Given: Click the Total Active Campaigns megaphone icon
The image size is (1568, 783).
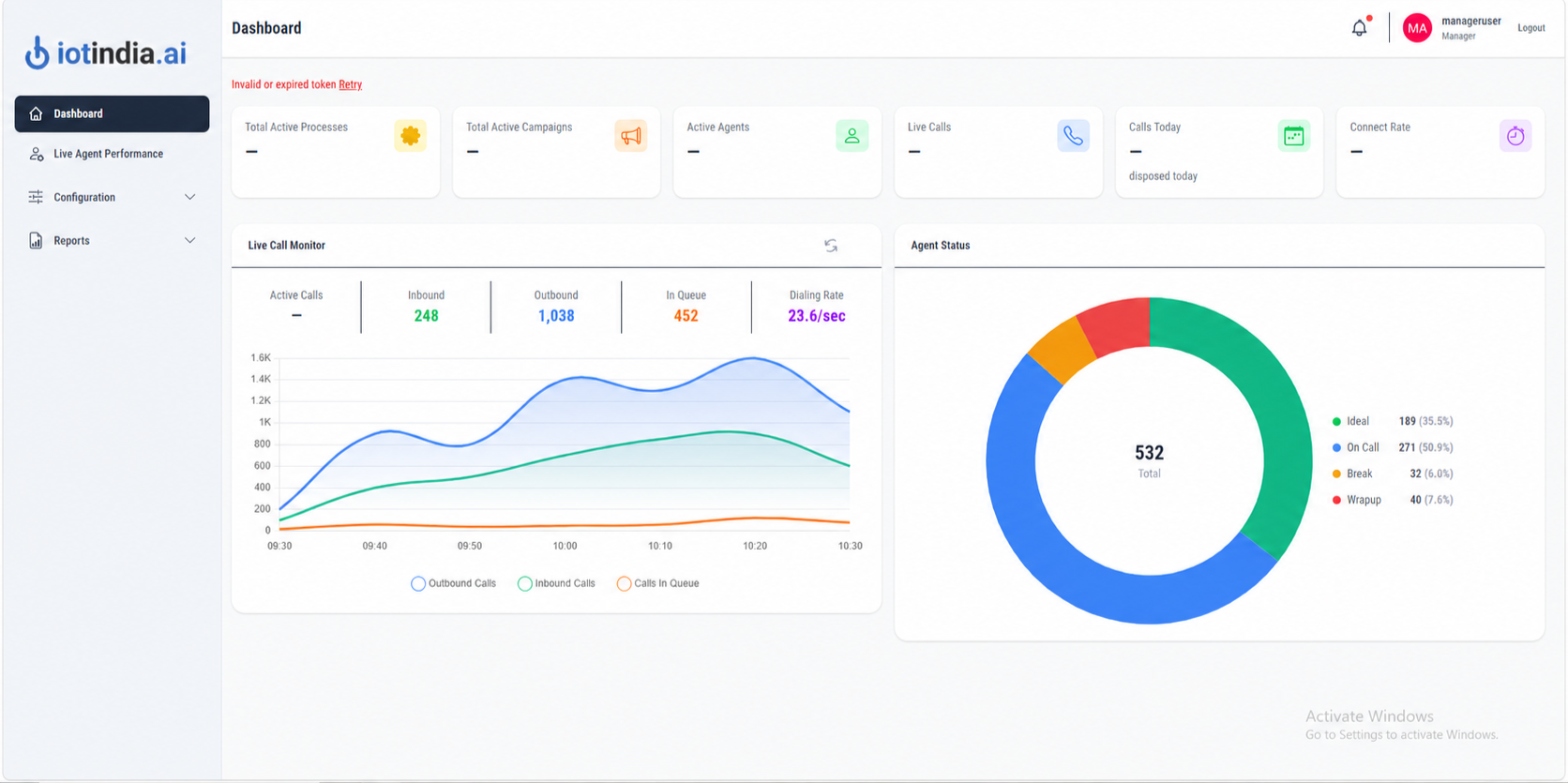Looking at the screenshot, I should tap(631, 136).
